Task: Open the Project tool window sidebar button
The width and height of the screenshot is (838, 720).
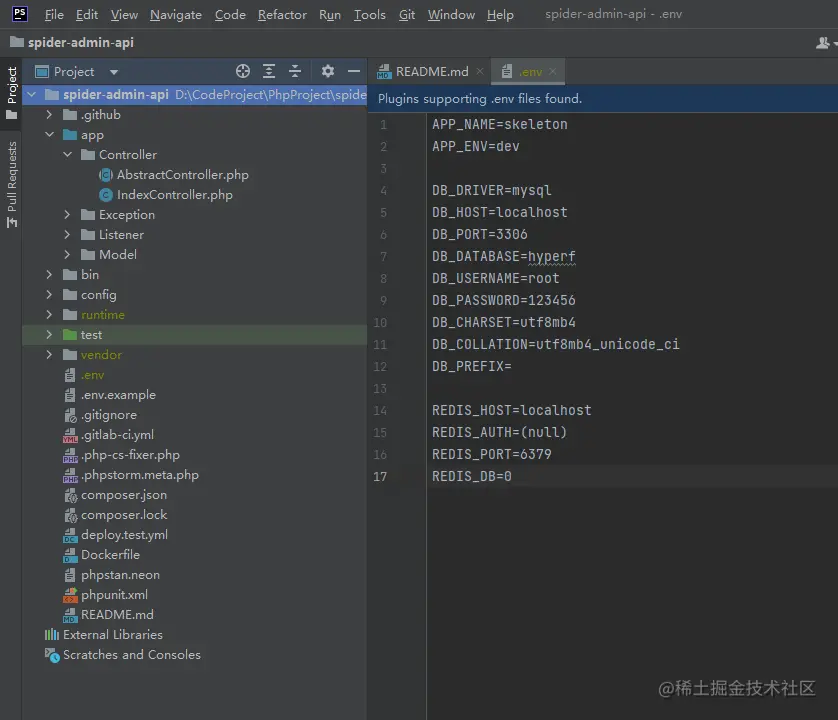Action: (x=11, y=93)
